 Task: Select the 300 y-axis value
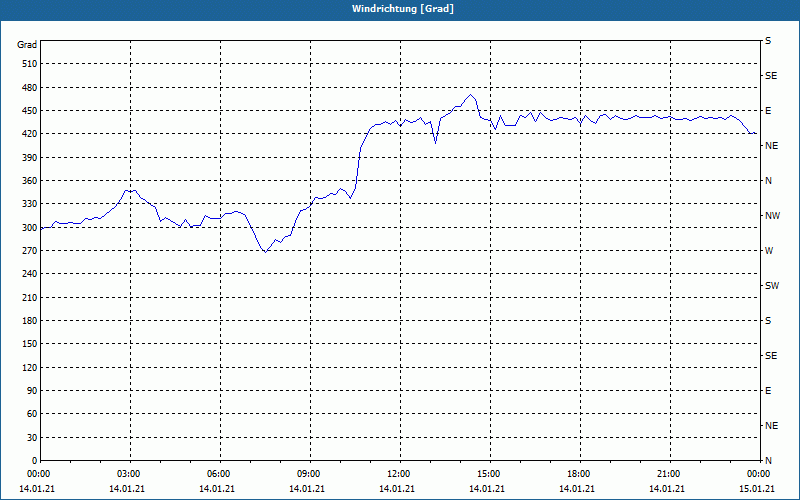30,228
